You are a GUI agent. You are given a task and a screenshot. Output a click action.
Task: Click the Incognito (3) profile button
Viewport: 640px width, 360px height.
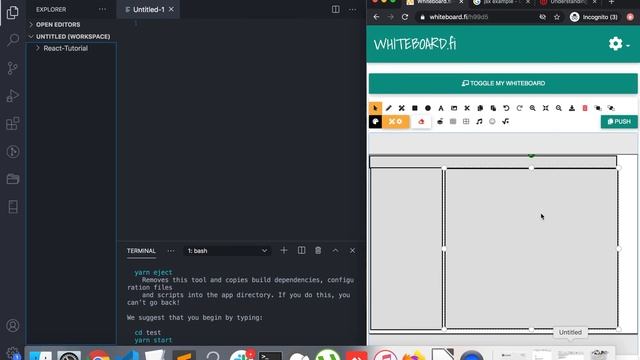(594, 17)
